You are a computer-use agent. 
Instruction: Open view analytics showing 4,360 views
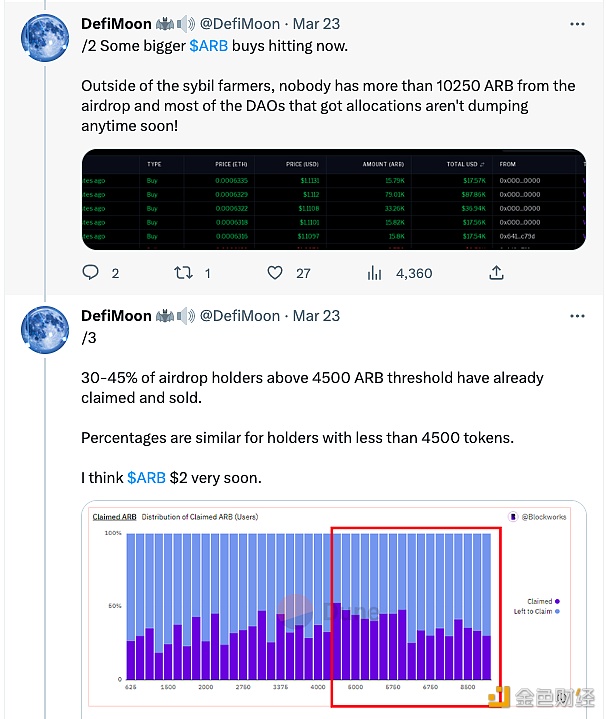(x=376, y=272)
